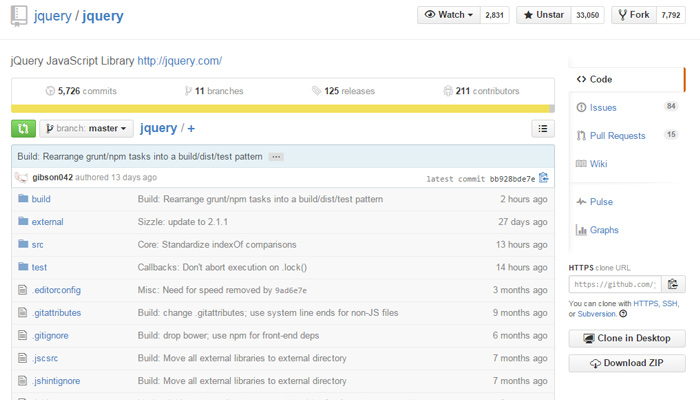This screenshot has width=700, height=400.
Task: Click the Graphs bar chart icon
Action: [x=581, y=230]
